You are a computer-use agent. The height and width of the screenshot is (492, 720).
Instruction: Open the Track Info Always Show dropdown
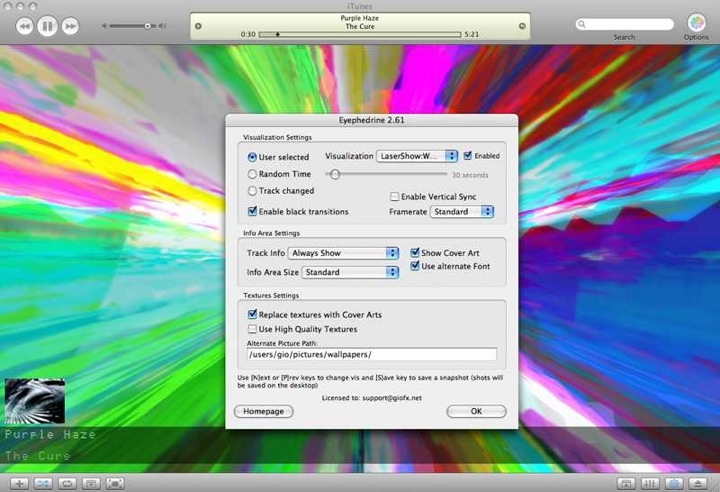343,253
